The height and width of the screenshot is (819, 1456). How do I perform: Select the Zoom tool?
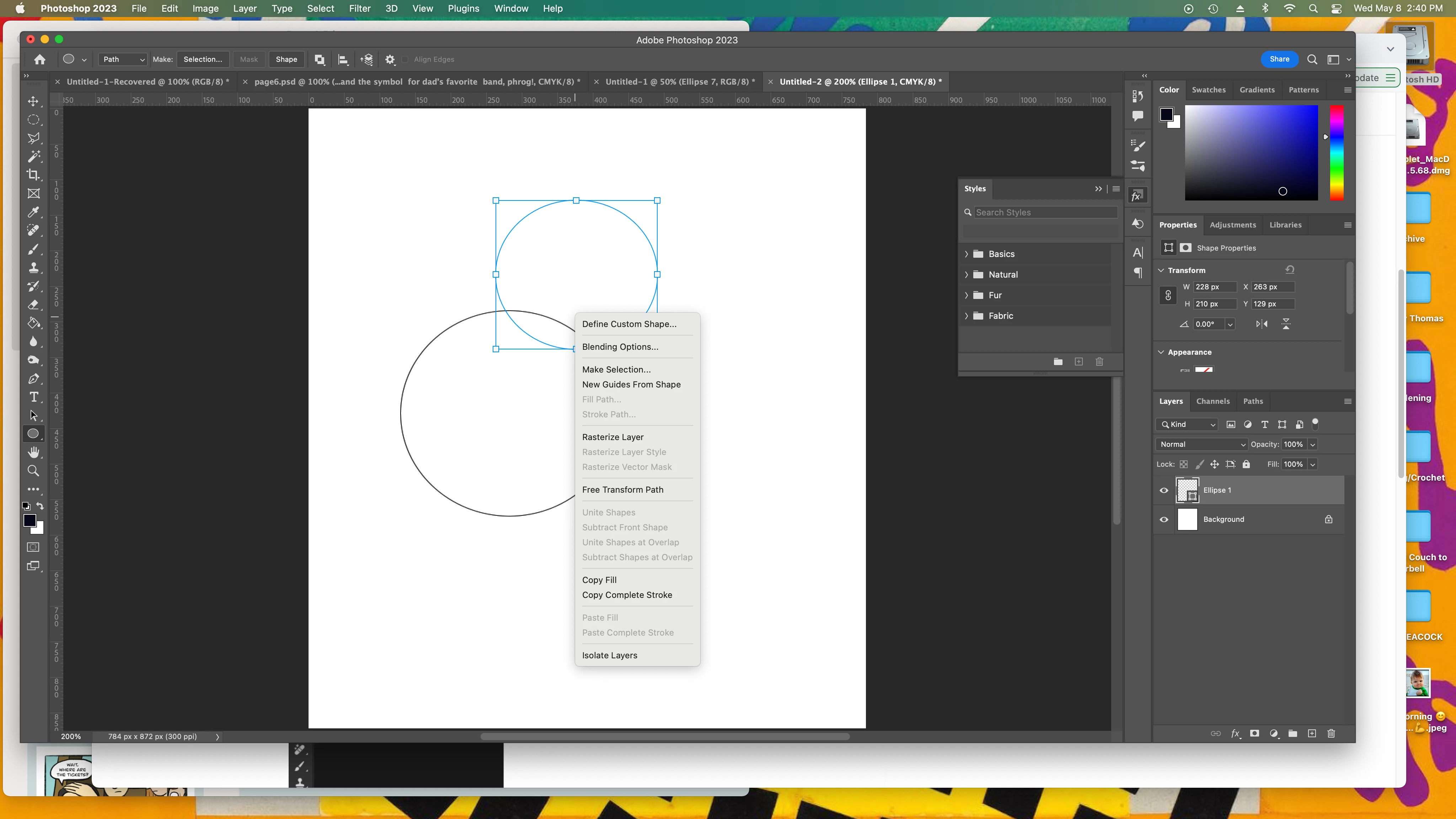pos(33,470)
